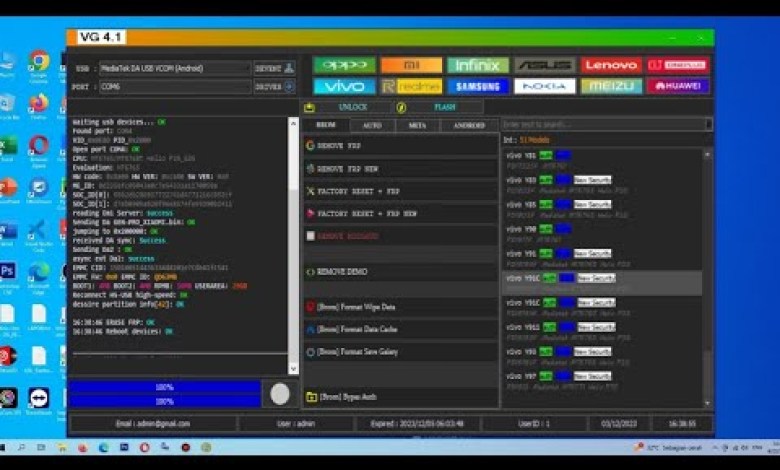The height and width of the screenshot is (470, 780).
Task: Select the Nokia brand logo
Action: (544, 86)
